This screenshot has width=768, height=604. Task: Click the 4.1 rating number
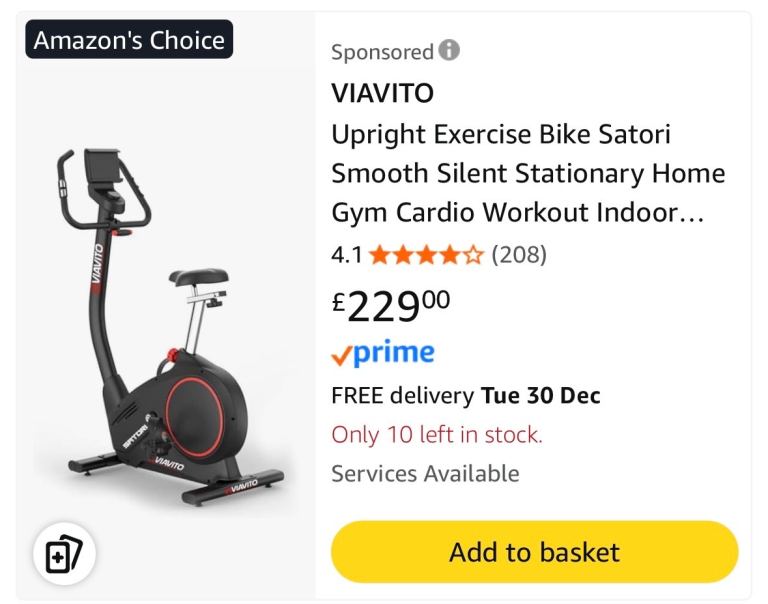click(347, 255)
